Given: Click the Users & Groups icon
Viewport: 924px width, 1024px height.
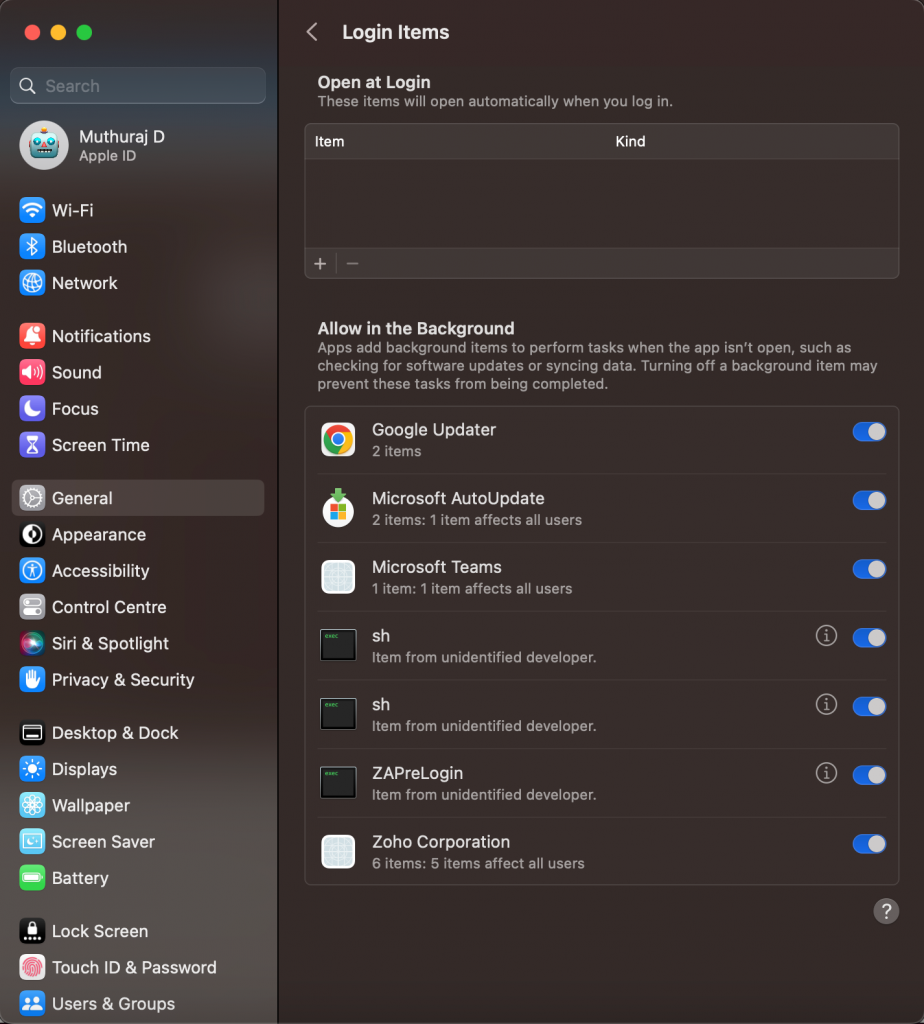Looking at the screenshot, I should tap(32, 1004).
